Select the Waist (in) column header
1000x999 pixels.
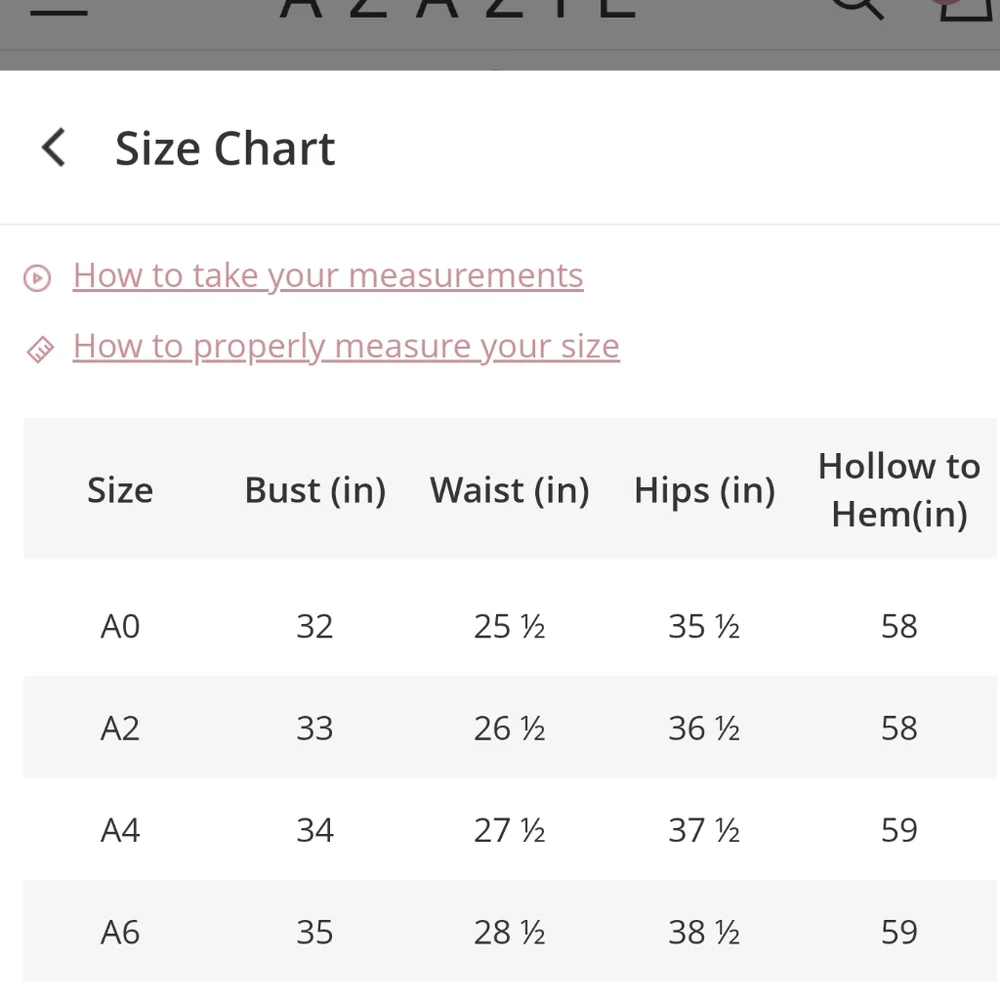(x=509, y=490)
